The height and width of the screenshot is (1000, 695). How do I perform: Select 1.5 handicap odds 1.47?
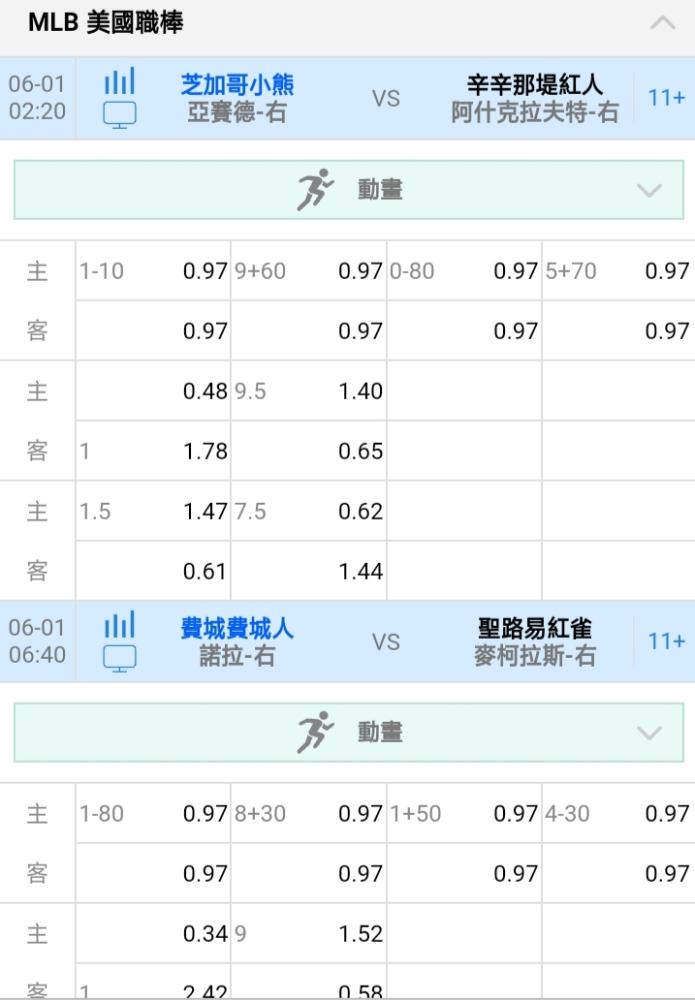(153, 511)
